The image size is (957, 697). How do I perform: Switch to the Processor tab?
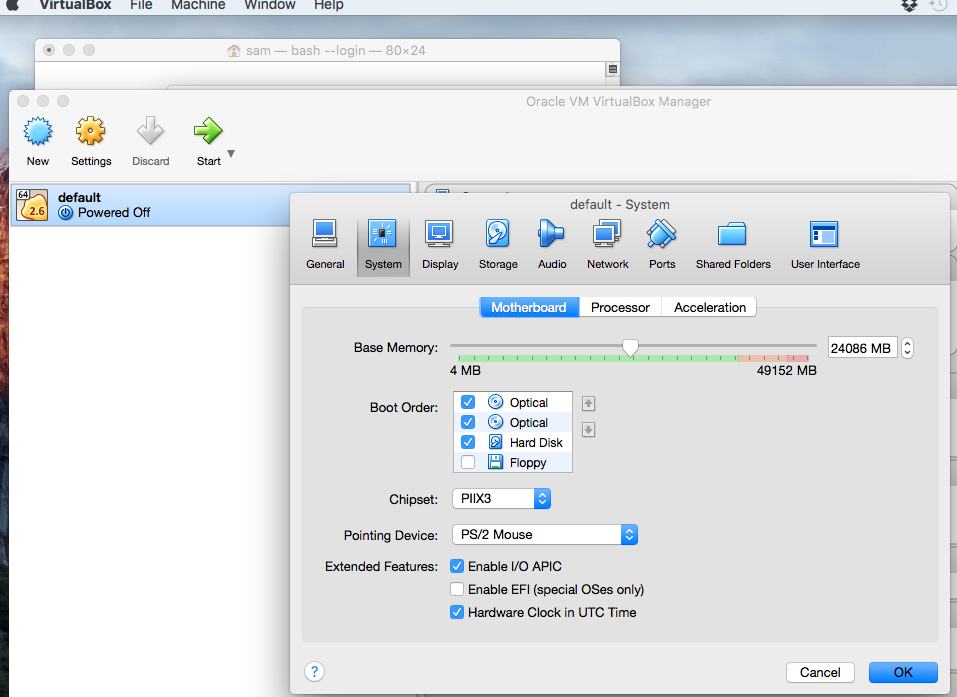click(x=620, y=308)
